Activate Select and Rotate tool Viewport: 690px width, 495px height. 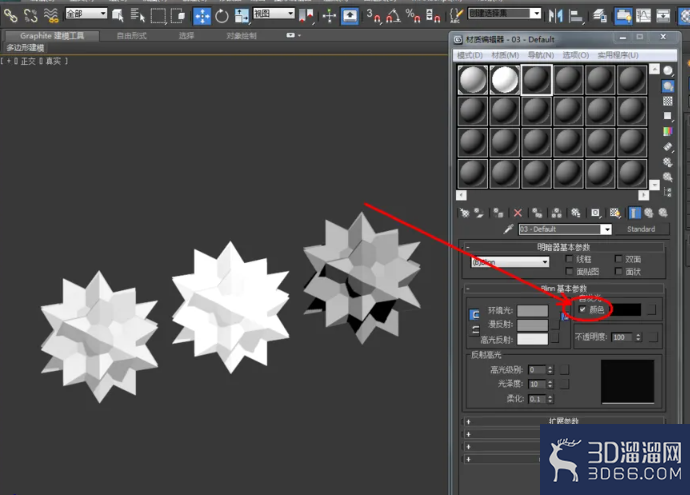click(222, 17)
